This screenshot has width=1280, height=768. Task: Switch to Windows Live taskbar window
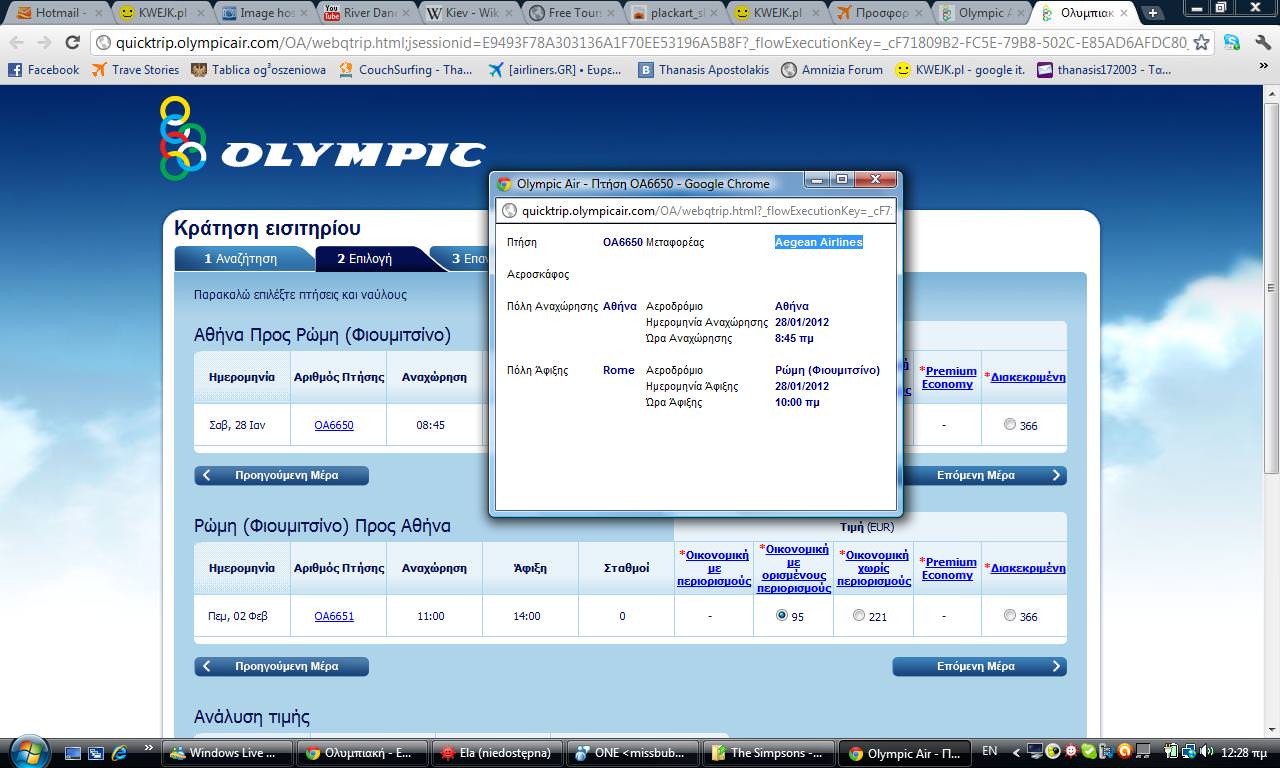229,753
